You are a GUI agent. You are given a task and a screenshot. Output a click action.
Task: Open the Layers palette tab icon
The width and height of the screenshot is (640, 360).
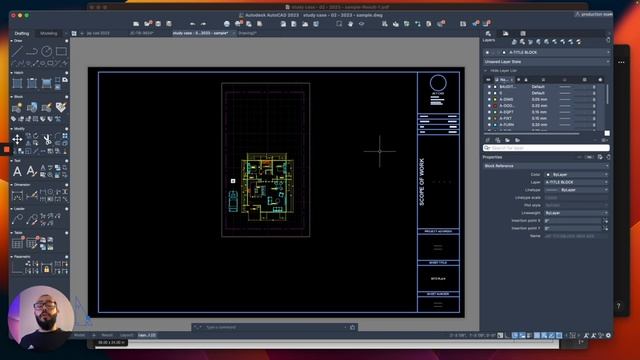[489, 33]
